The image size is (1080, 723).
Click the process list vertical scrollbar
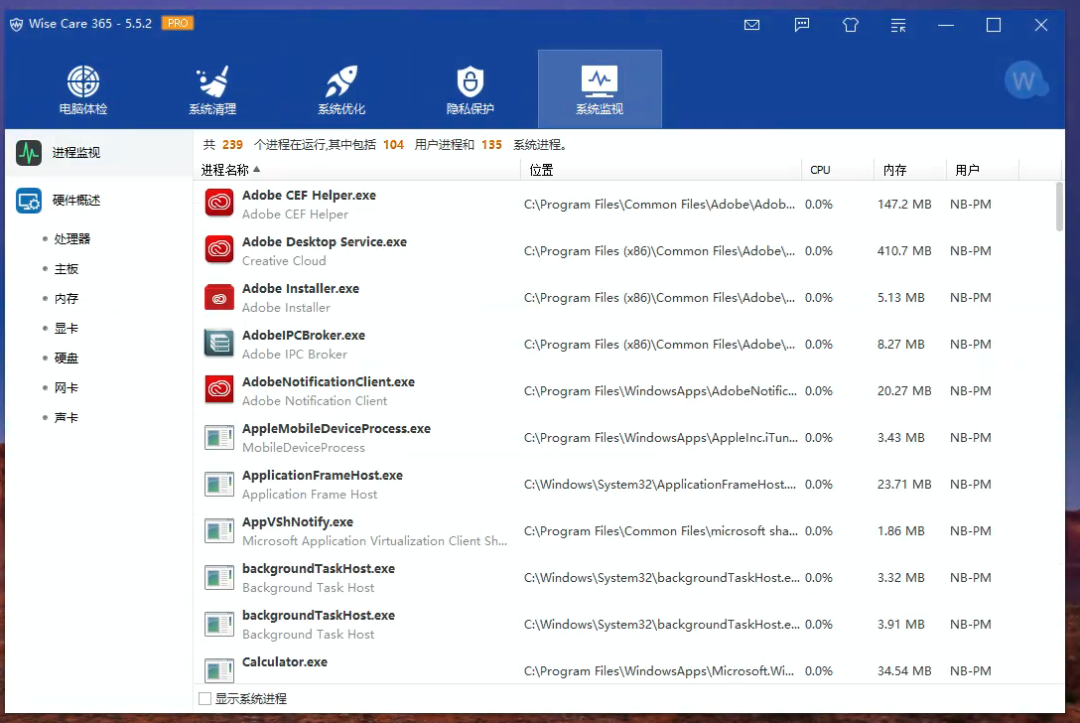point(1059,207)
